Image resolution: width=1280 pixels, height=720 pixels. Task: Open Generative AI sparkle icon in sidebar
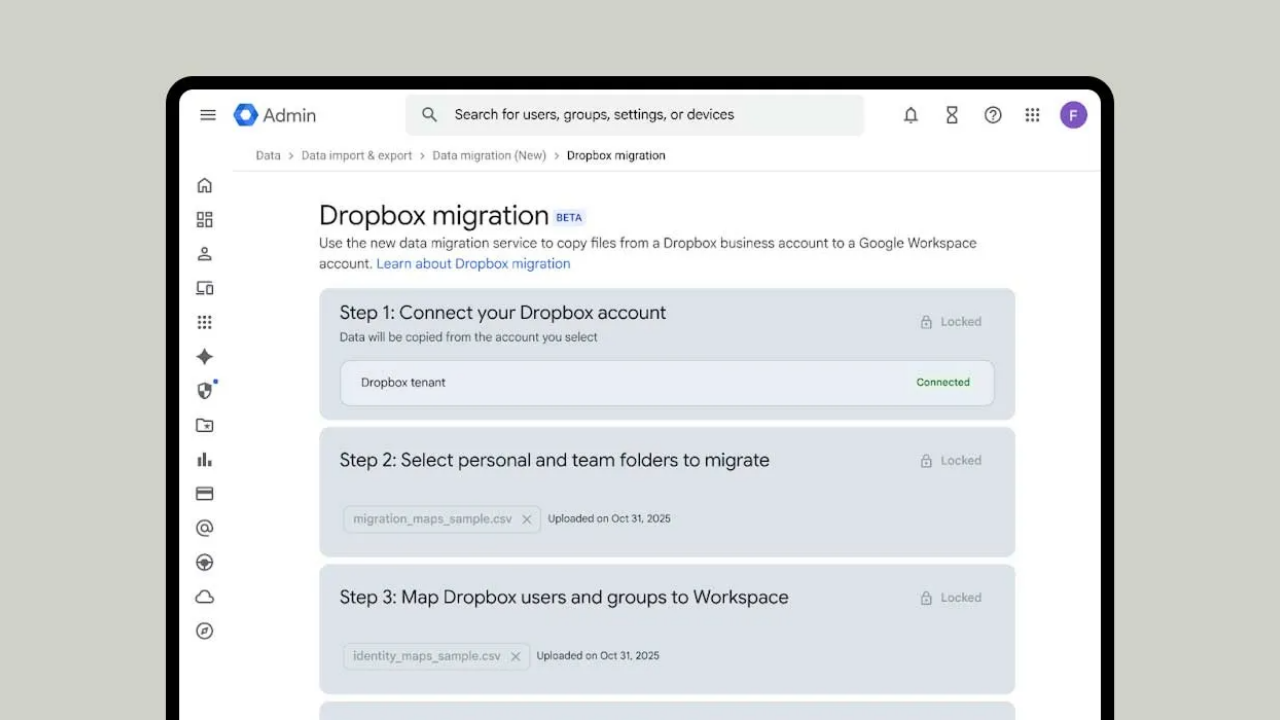tap(205, 357)
